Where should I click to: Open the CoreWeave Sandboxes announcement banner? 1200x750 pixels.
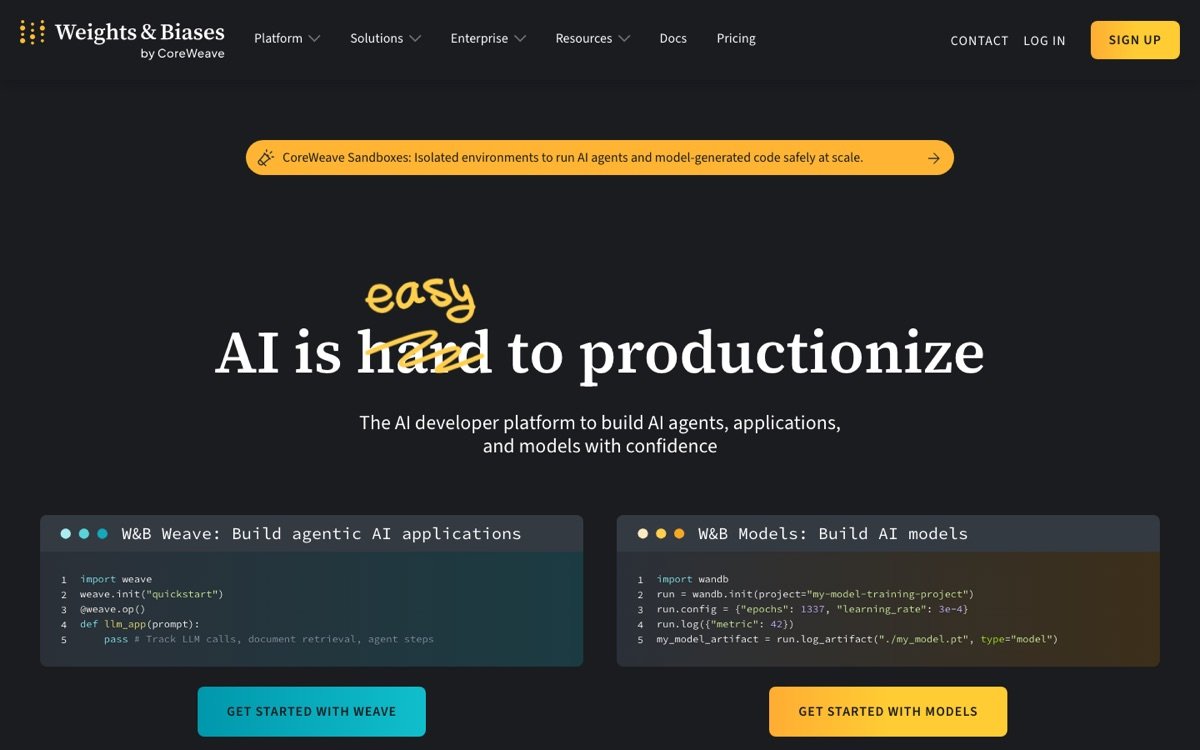pos(600,158)
